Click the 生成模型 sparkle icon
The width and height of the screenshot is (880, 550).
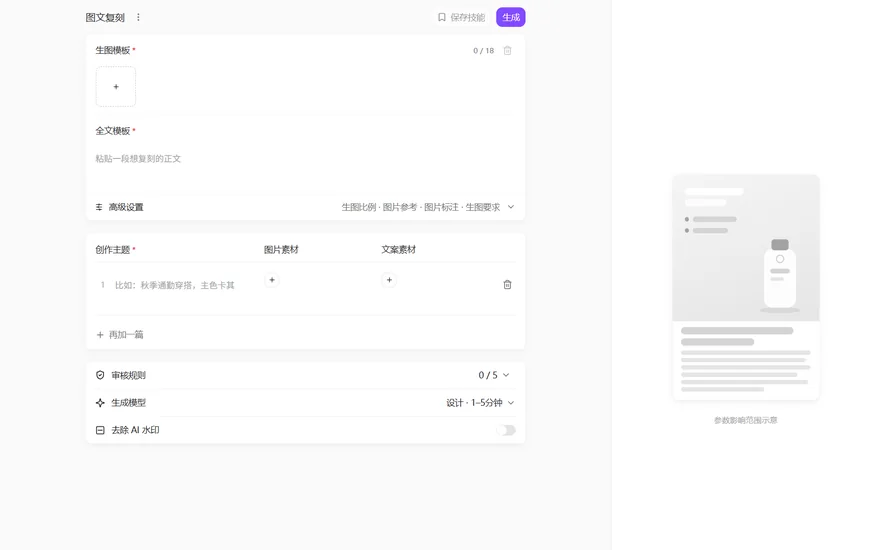(100, 402)
